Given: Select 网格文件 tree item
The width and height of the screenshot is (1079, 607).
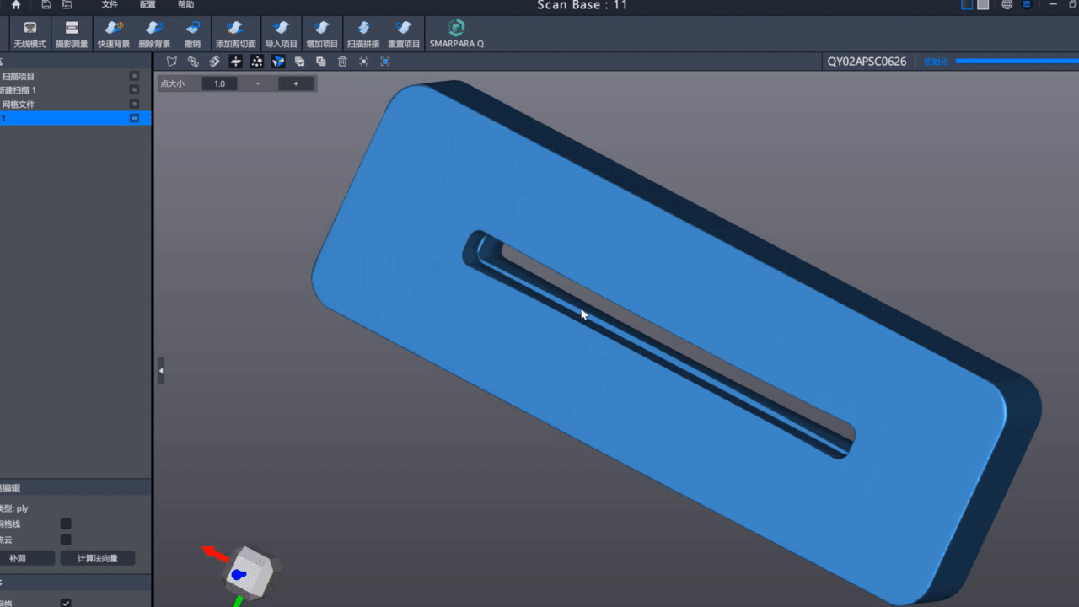Looking at the screenshot, I should click(x=18, y=105).
